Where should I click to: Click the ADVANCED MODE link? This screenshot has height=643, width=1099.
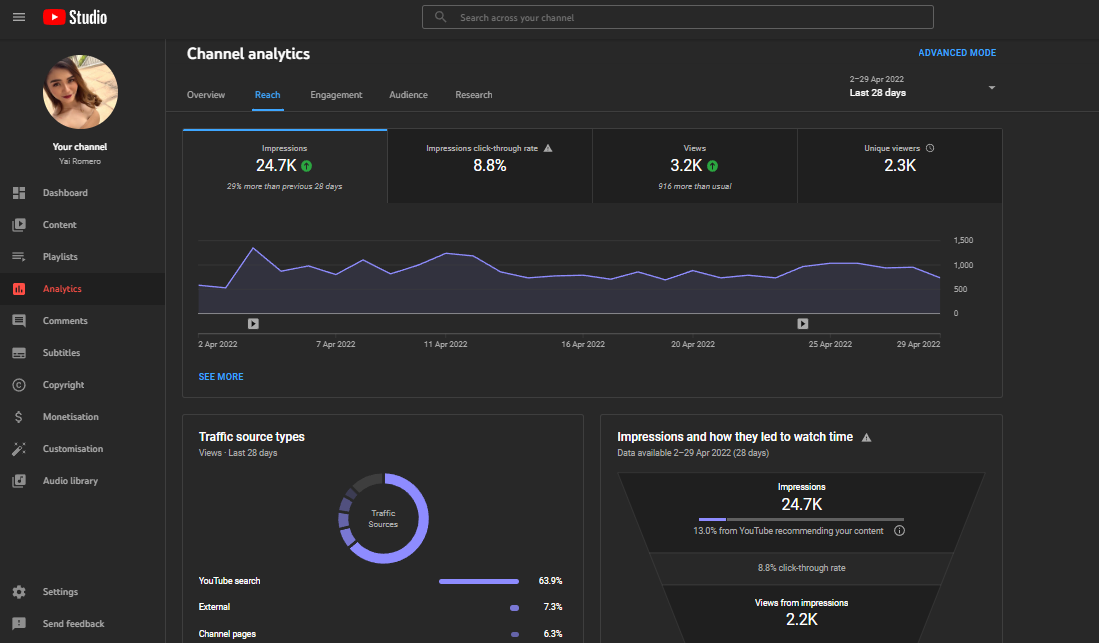click(957, 53)
